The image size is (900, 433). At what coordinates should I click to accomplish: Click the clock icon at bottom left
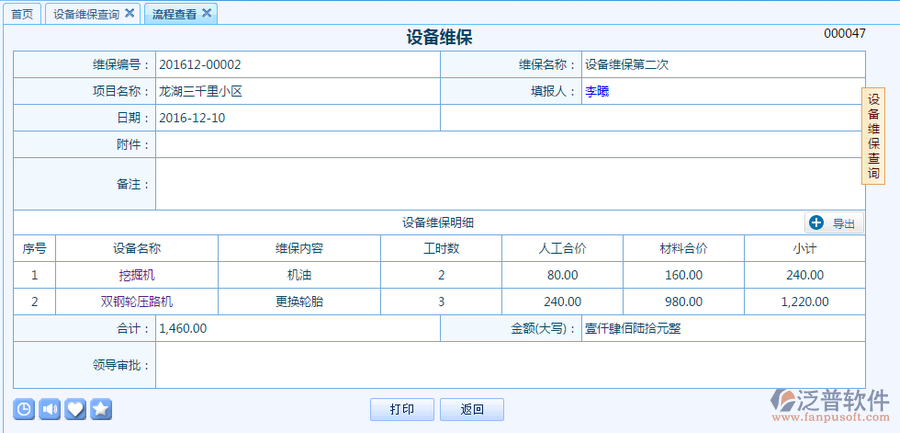[23, 409]
